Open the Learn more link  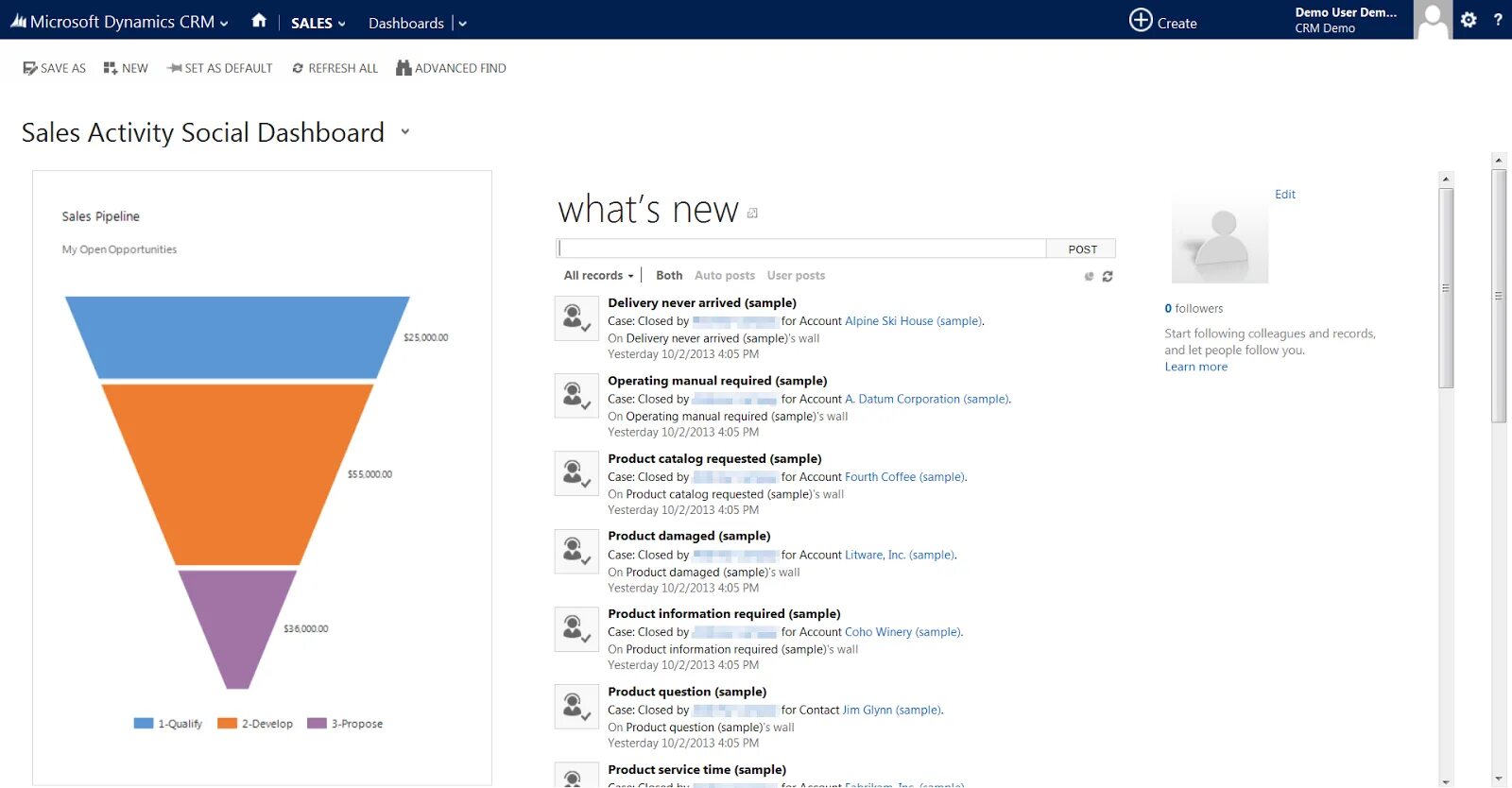[x=1195, y=368]
